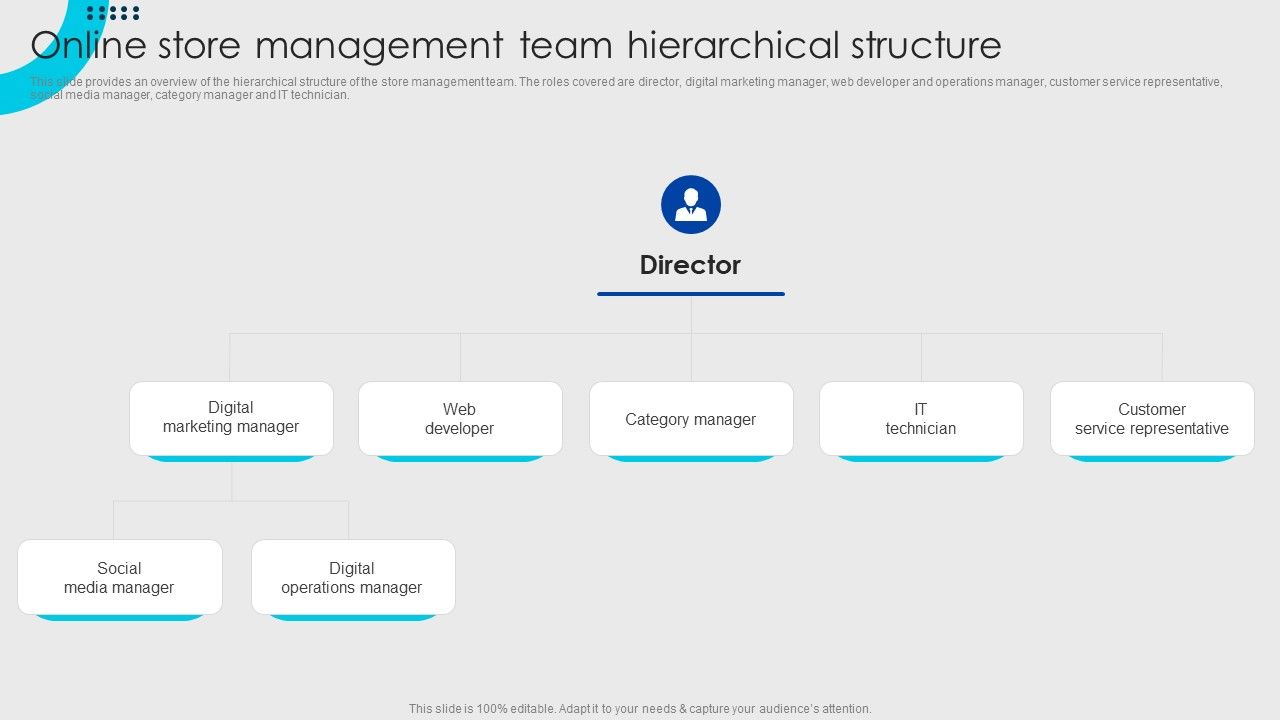Select the Digital marketing manager box
Viewport: 1280px width, 720px height.
pos(231,419)
